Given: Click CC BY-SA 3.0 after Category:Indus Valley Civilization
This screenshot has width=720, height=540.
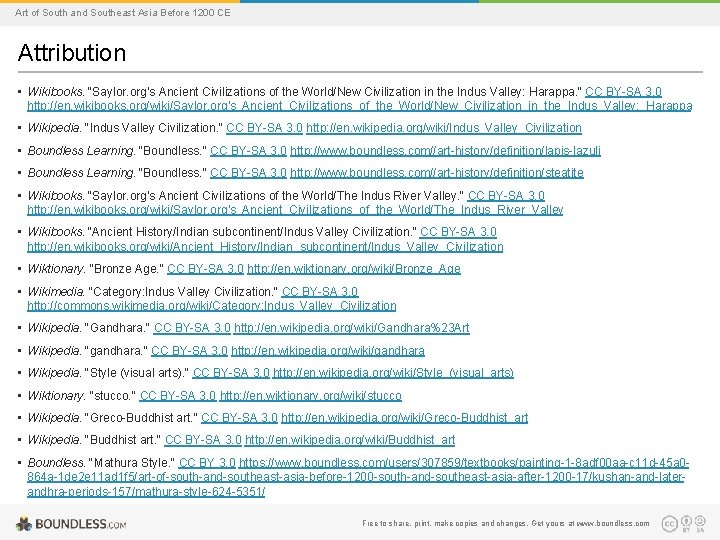Looking at the screenshot, I should click(320, 292).
